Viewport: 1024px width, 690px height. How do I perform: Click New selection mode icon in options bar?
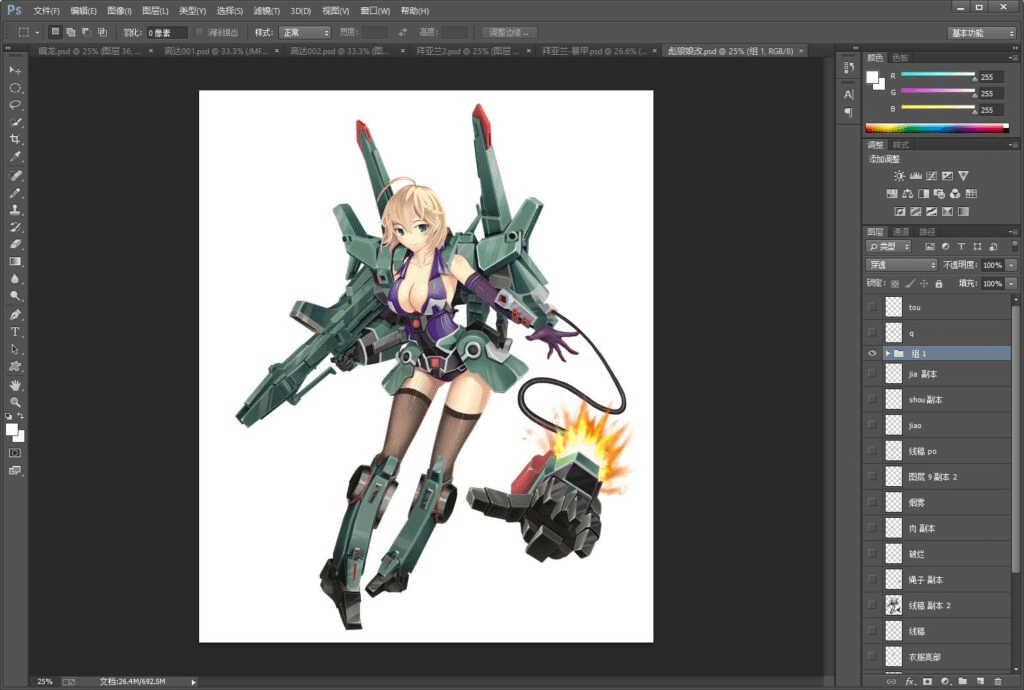pyautogui.click(x=55, y=32)
